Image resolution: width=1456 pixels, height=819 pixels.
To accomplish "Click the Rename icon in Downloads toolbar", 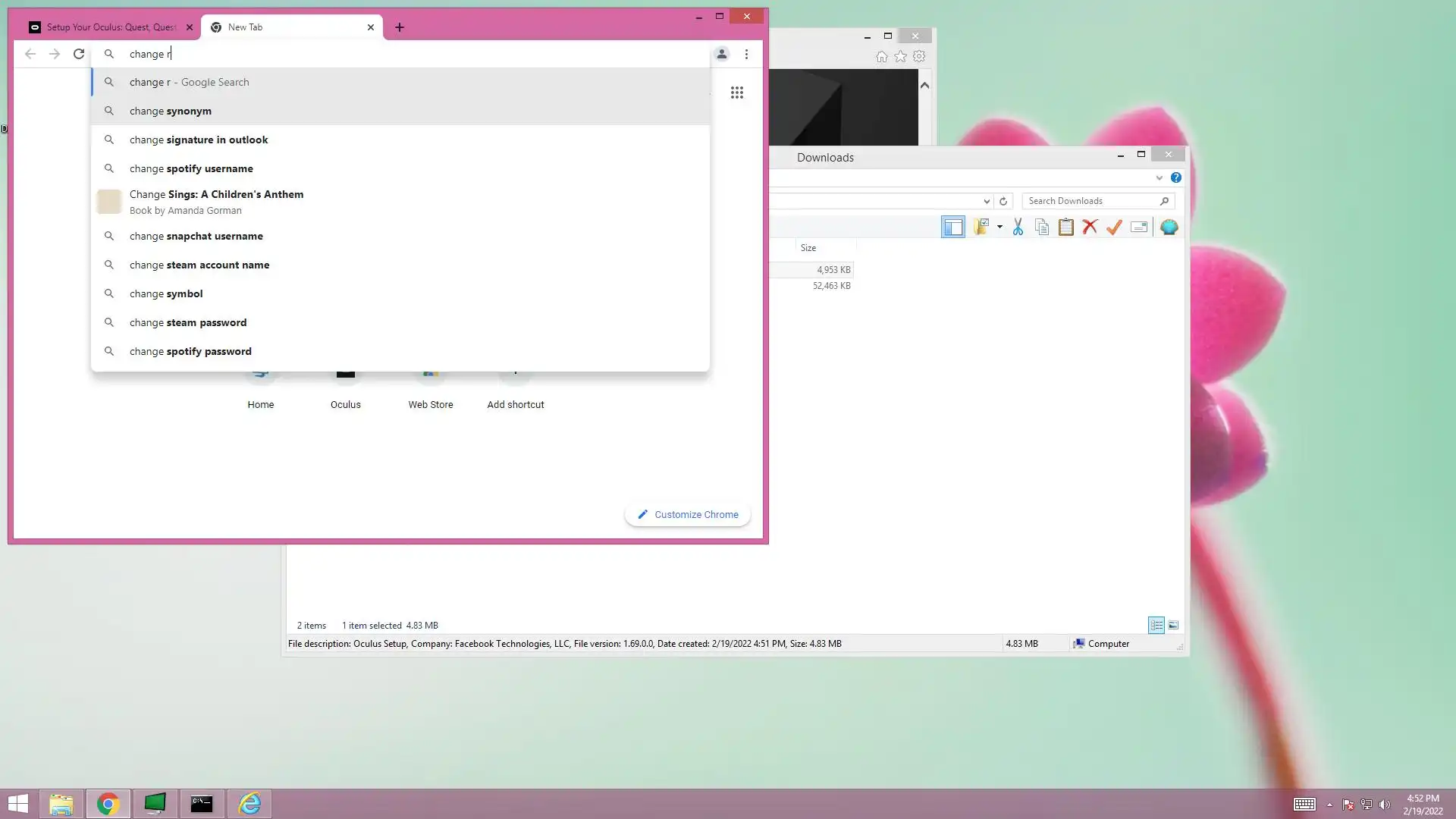I will pos(1138,227).
